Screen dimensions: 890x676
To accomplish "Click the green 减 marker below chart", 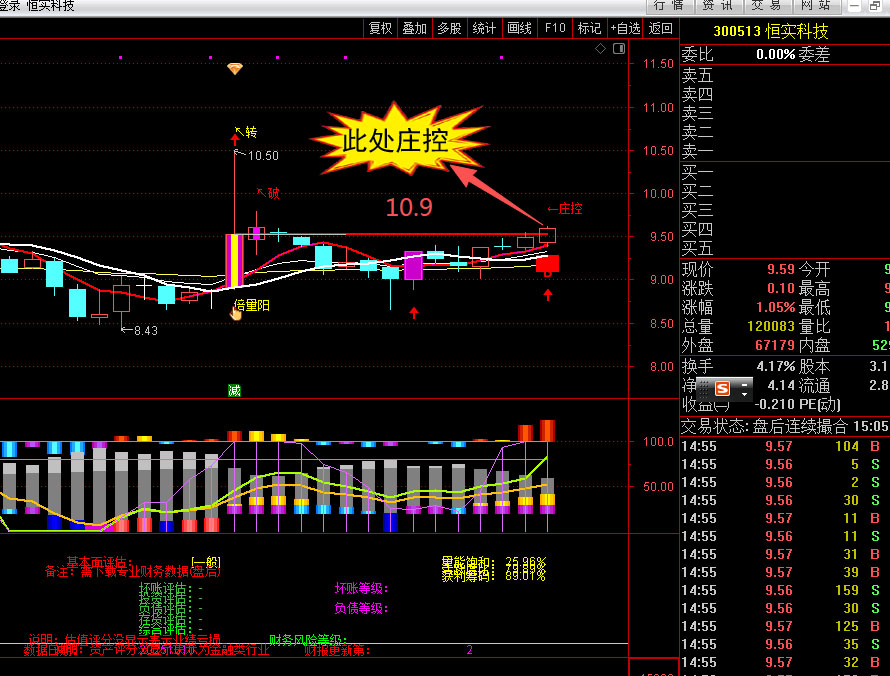I will pos(234,390).
